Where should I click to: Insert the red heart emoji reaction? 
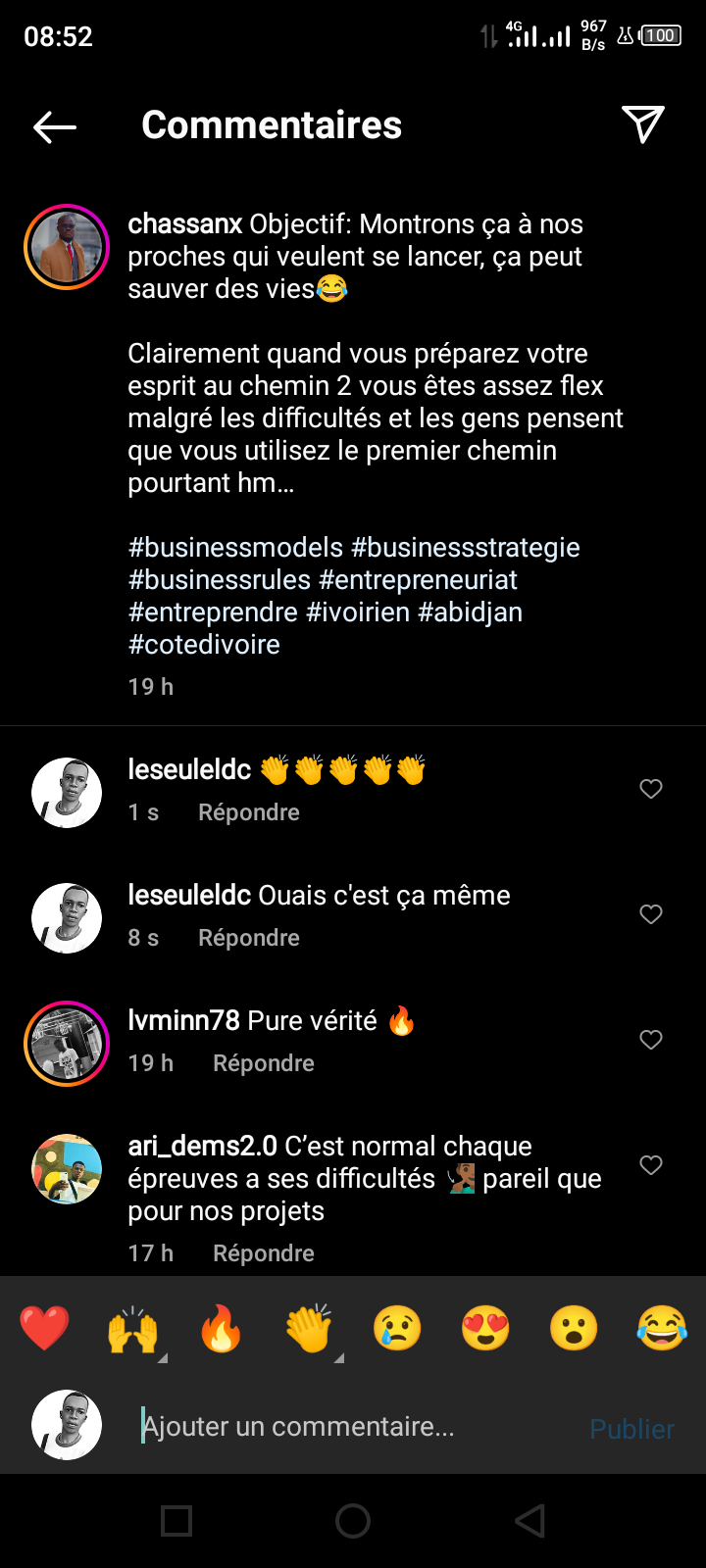44,1329
